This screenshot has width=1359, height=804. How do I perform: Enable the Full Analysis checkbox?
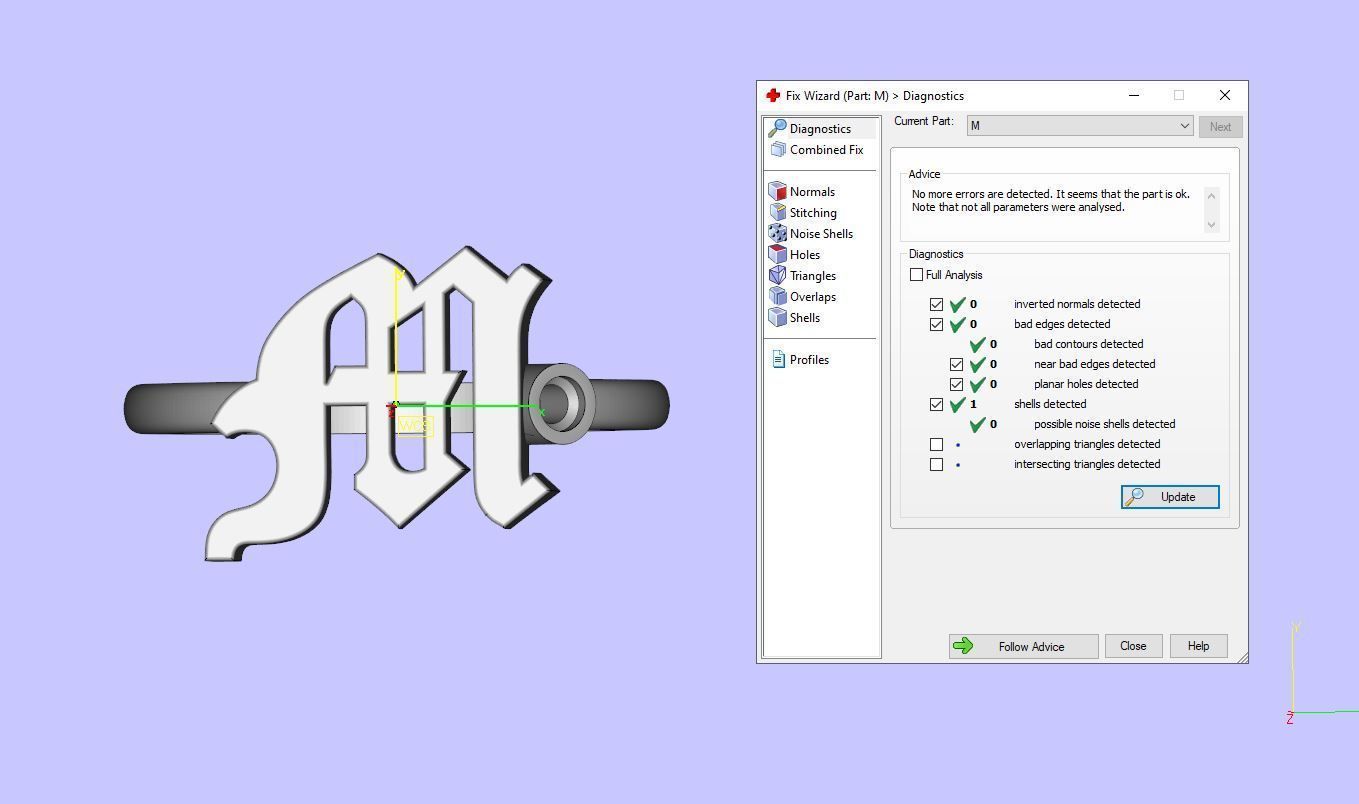(x=916, y=274)
